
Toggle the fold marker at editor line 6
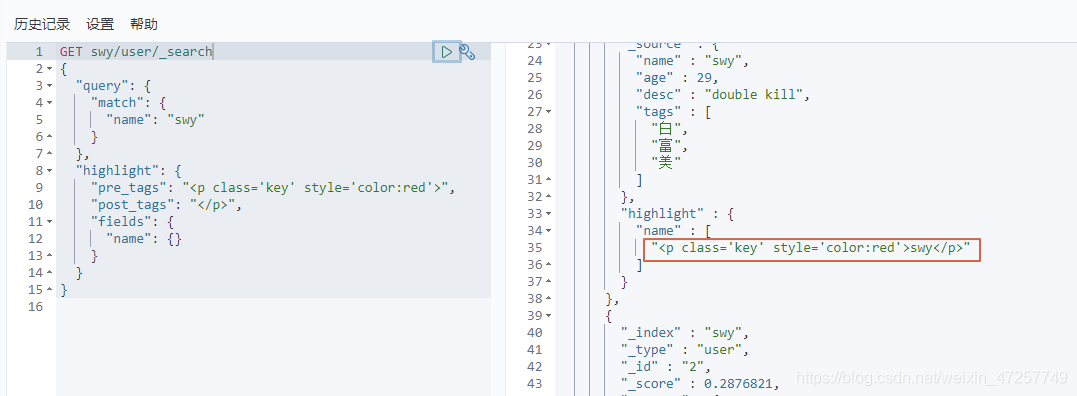[49, 137]
